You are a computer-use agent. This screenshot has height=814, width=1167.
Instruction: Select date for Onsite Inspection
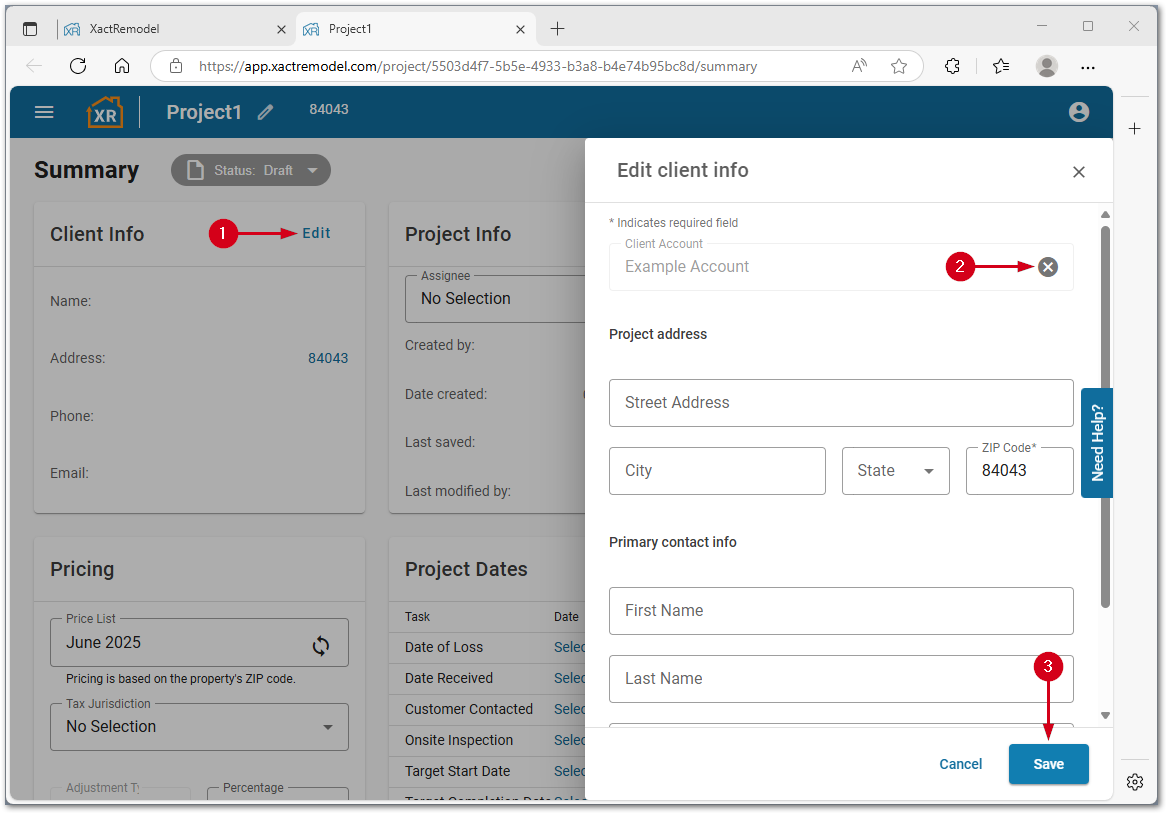coord(569,741)
